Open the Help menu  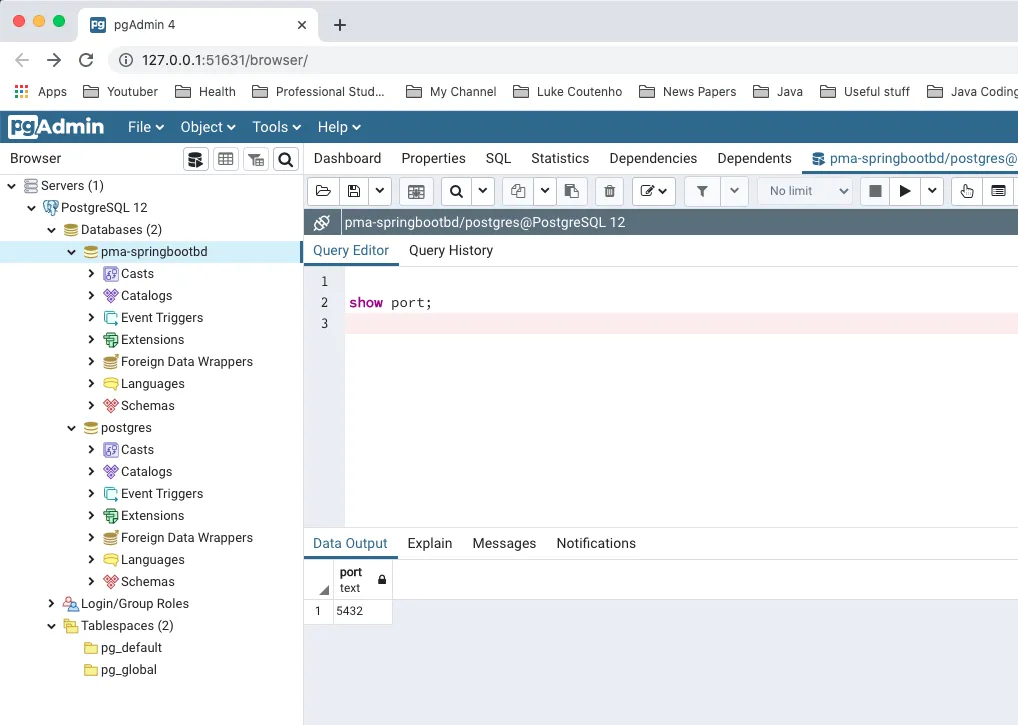coord(339,127)
